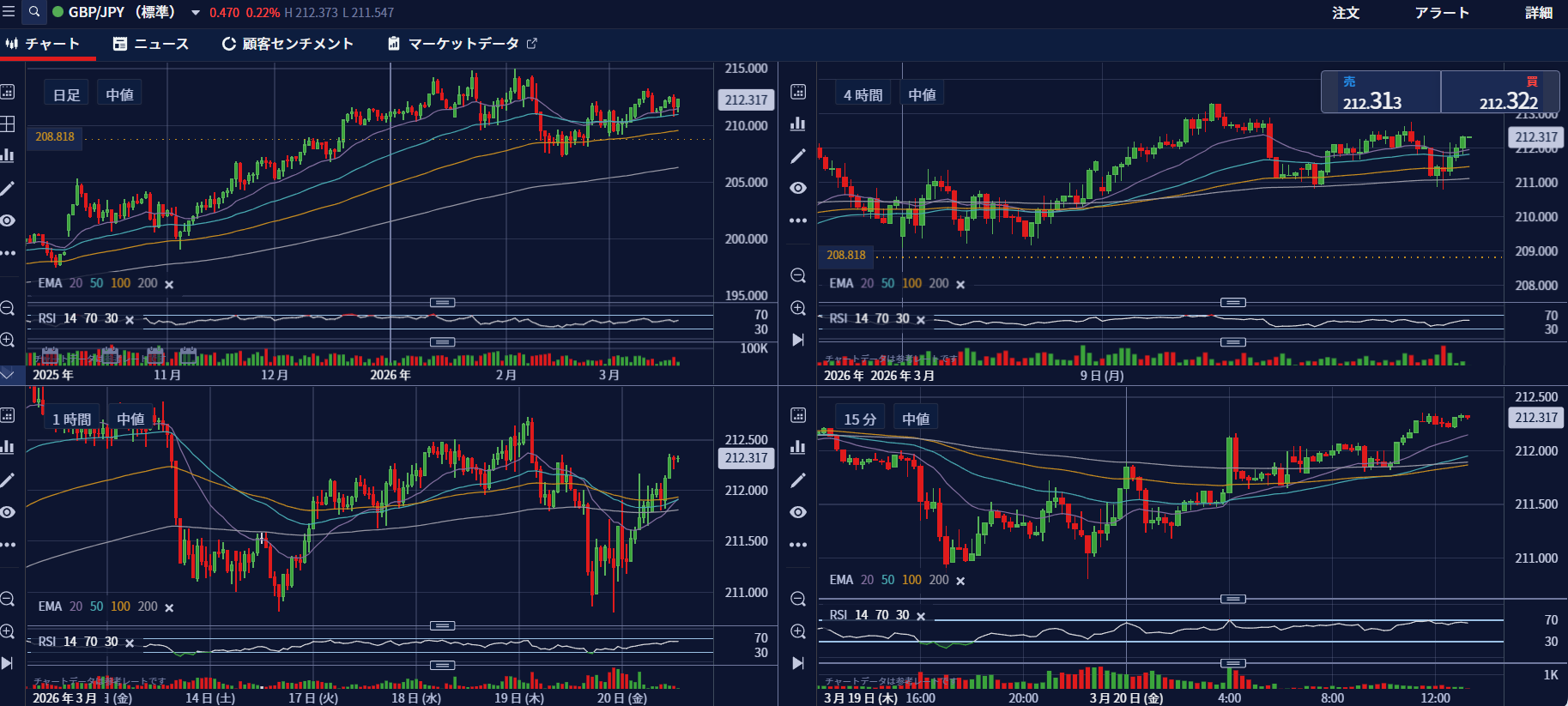Open the アラート alerts button
1568x706 pixels.
coord(1442,13)
